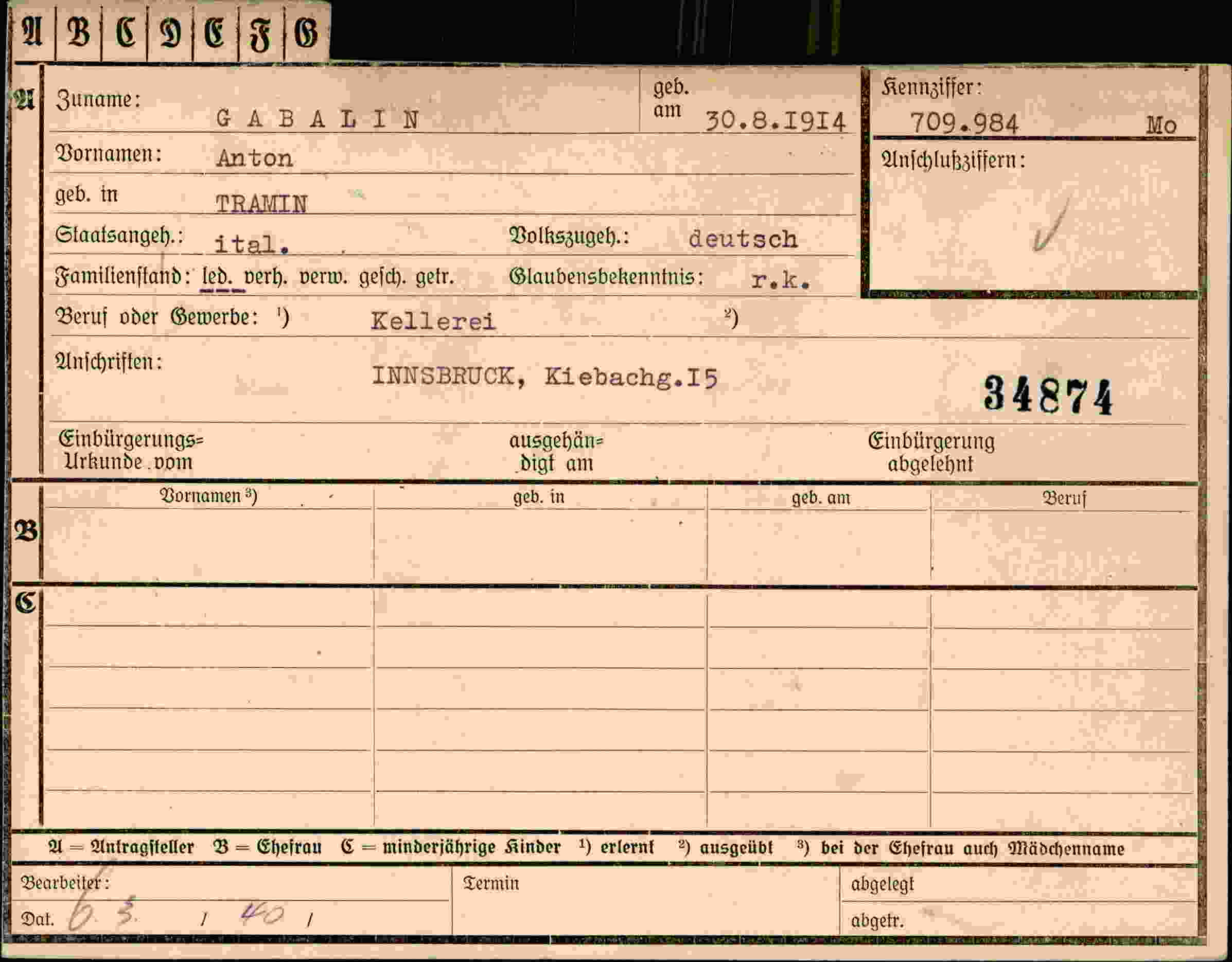The height and width of the screenshot is (962, 1232).
Task: Click the index tab letter G at top
Action: [x=306, y=33]
